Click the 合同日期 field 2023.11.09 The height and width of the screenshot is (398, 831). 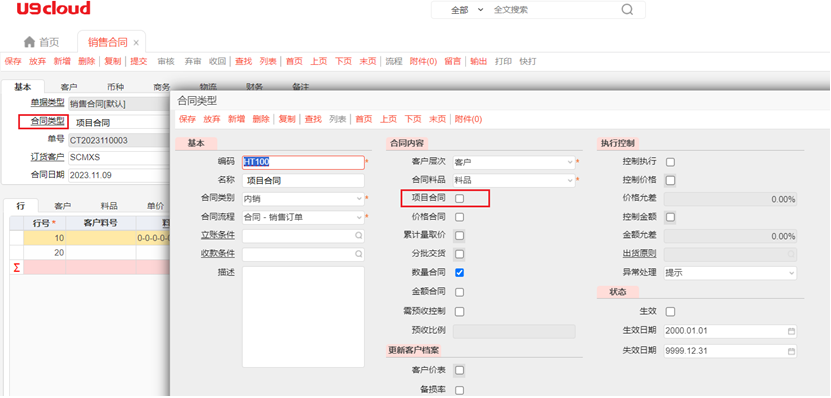tap(119, 175)
